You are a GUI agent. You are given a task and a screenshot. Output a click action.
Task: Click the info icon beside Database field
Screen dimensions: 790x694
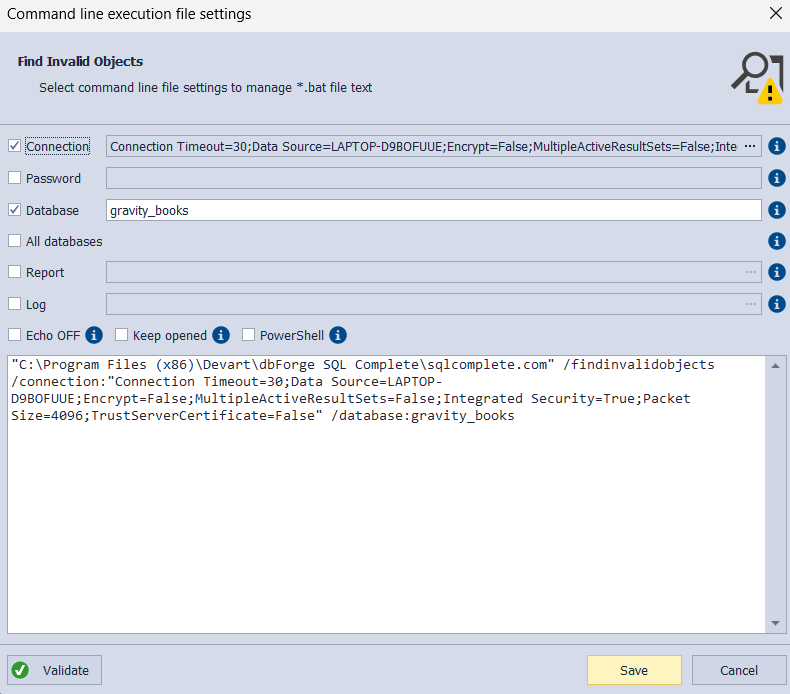(x=777, y=210)
